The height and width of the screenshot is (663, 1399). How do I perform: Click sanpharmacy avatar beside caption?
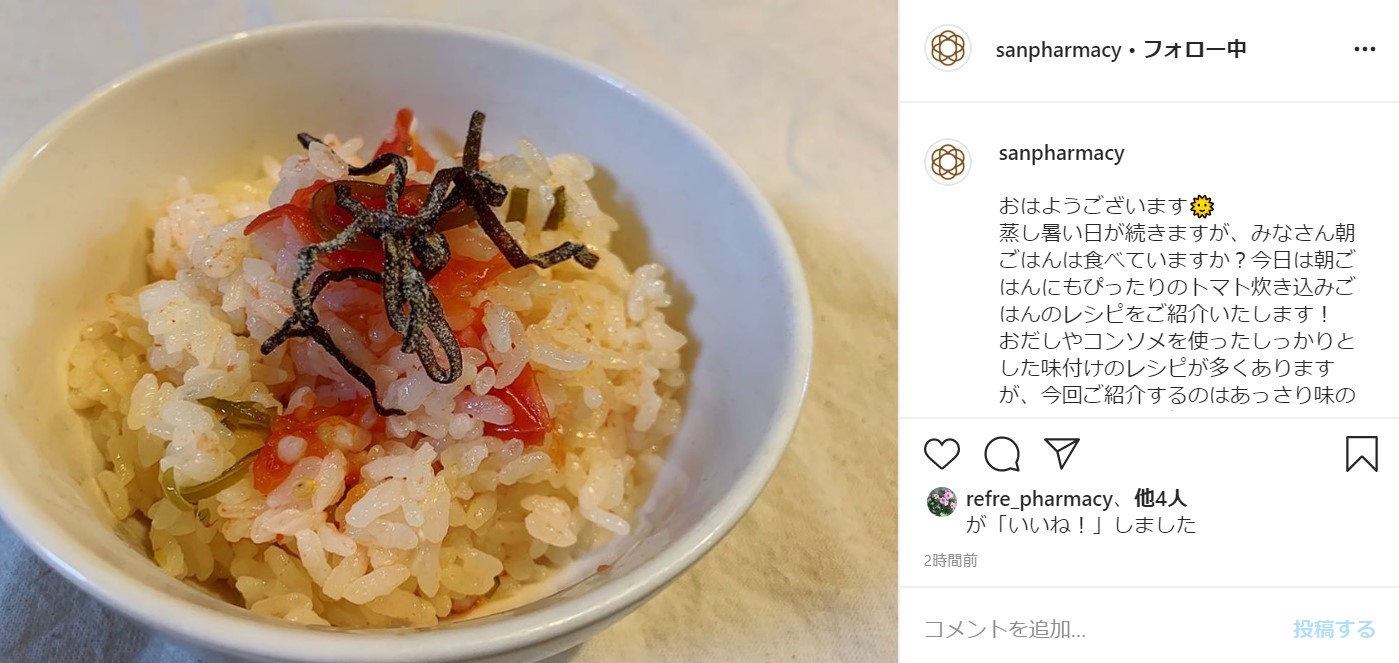[948, 162]
